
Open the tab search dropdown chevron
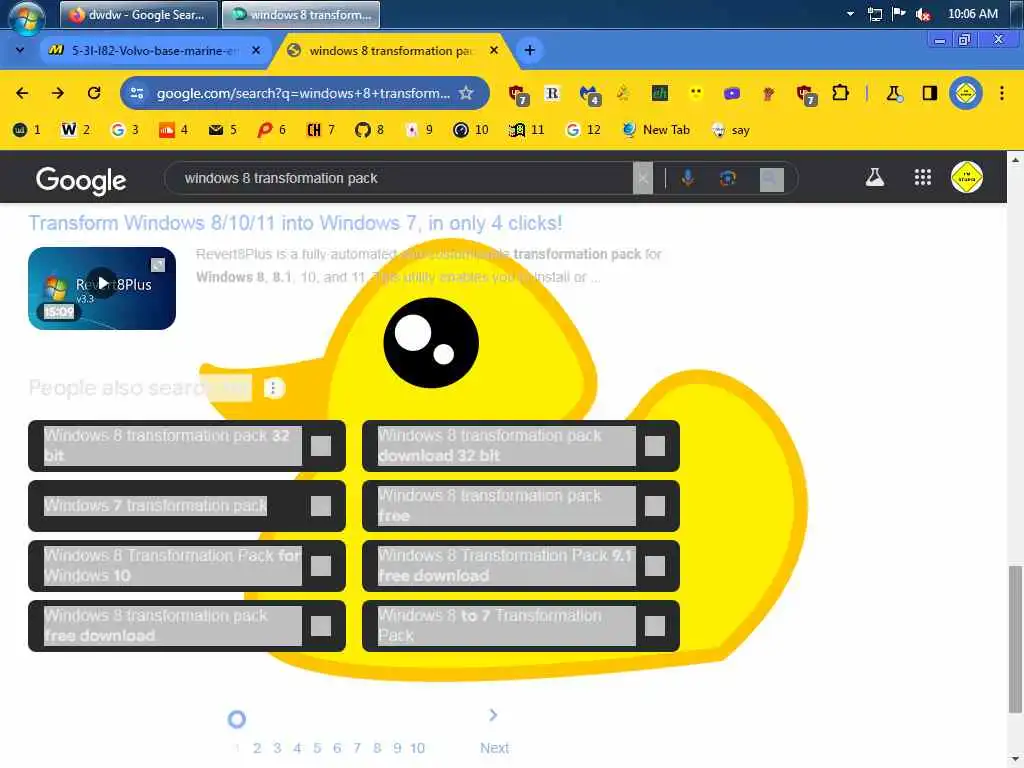click(20, 50)
